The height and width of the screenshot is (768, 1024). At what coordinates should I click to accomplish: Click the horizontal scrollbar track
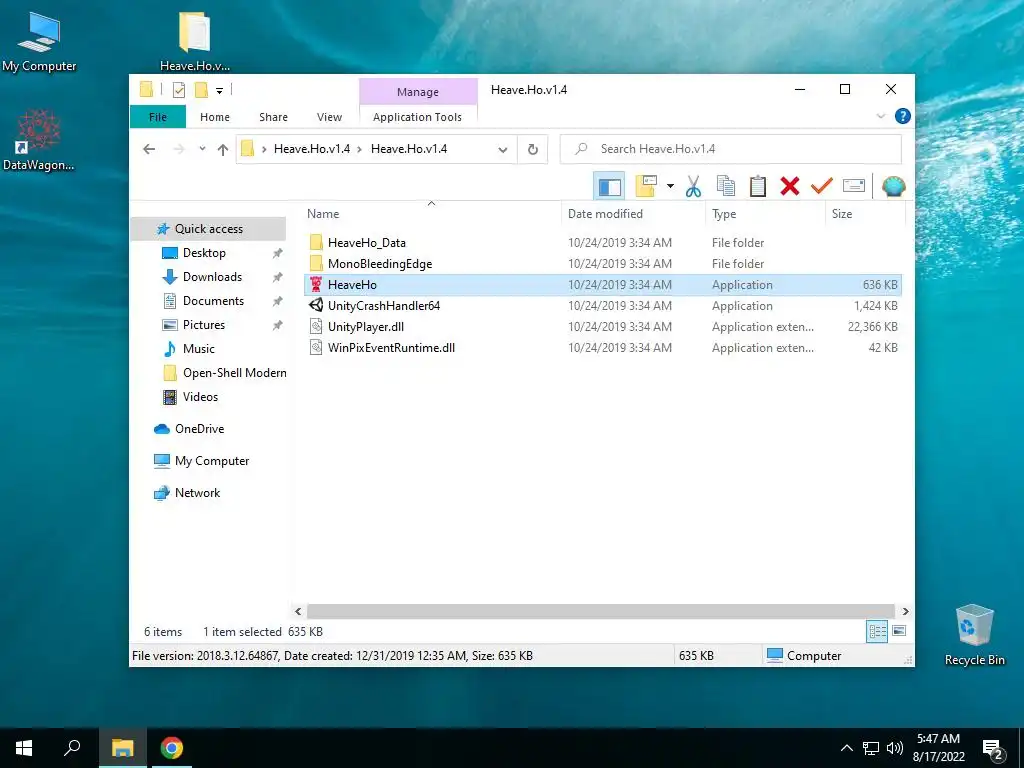(x=601, y=611)
